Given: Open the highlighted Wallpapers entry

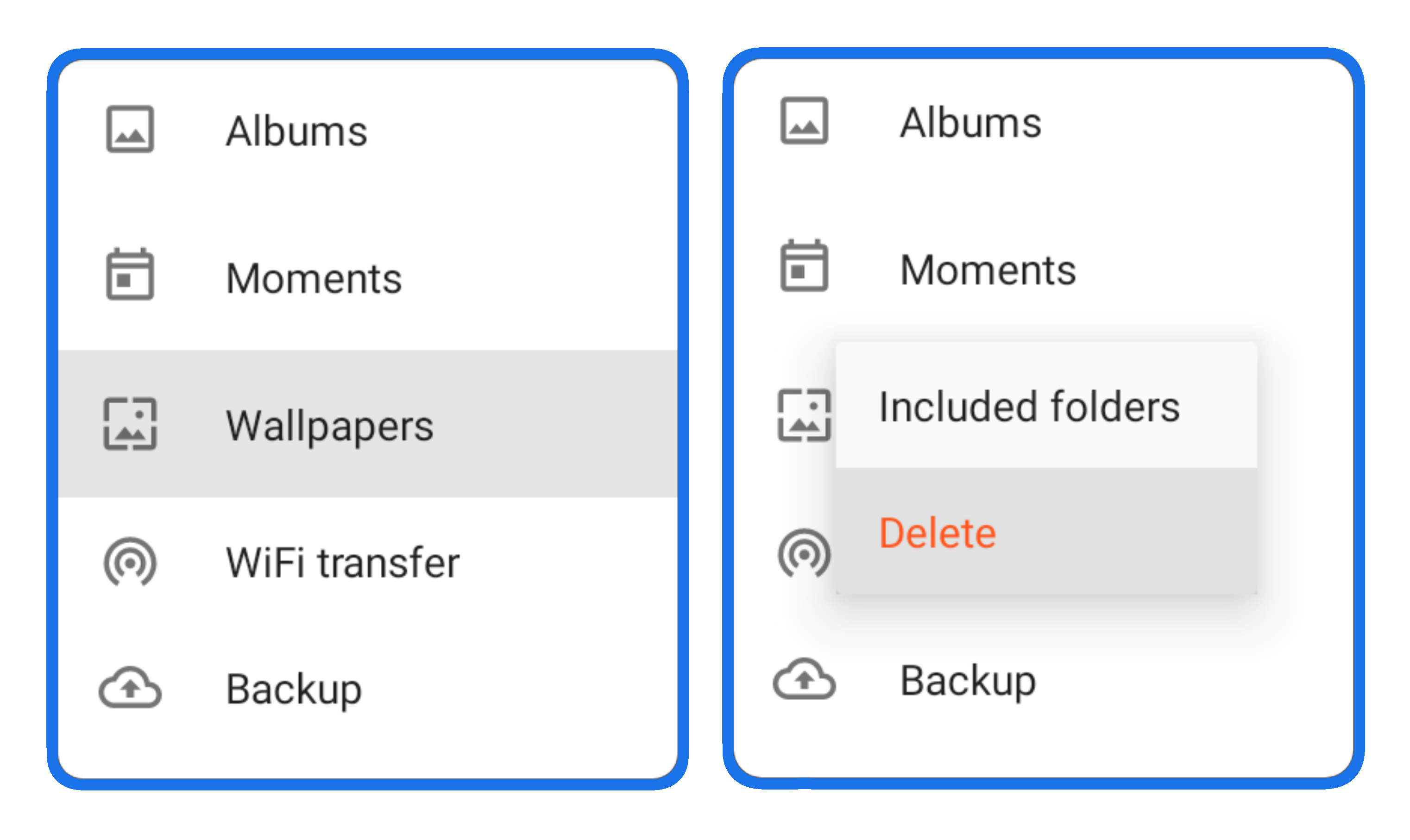Looking at the screenshot, I should coord(368,424).
